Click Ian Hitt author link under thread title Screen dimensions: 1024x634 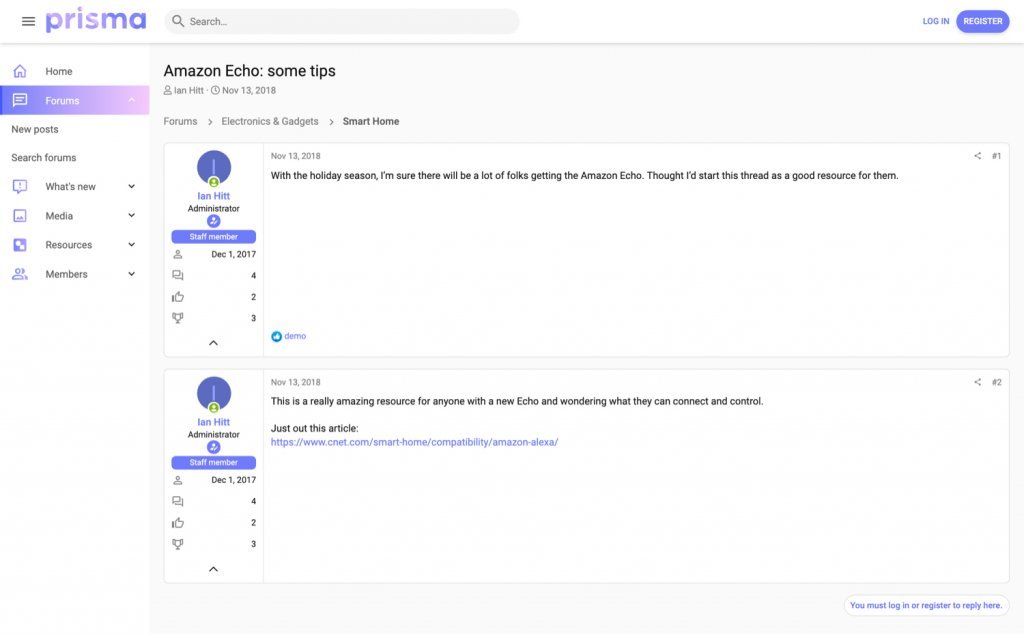tap(189, 91)
